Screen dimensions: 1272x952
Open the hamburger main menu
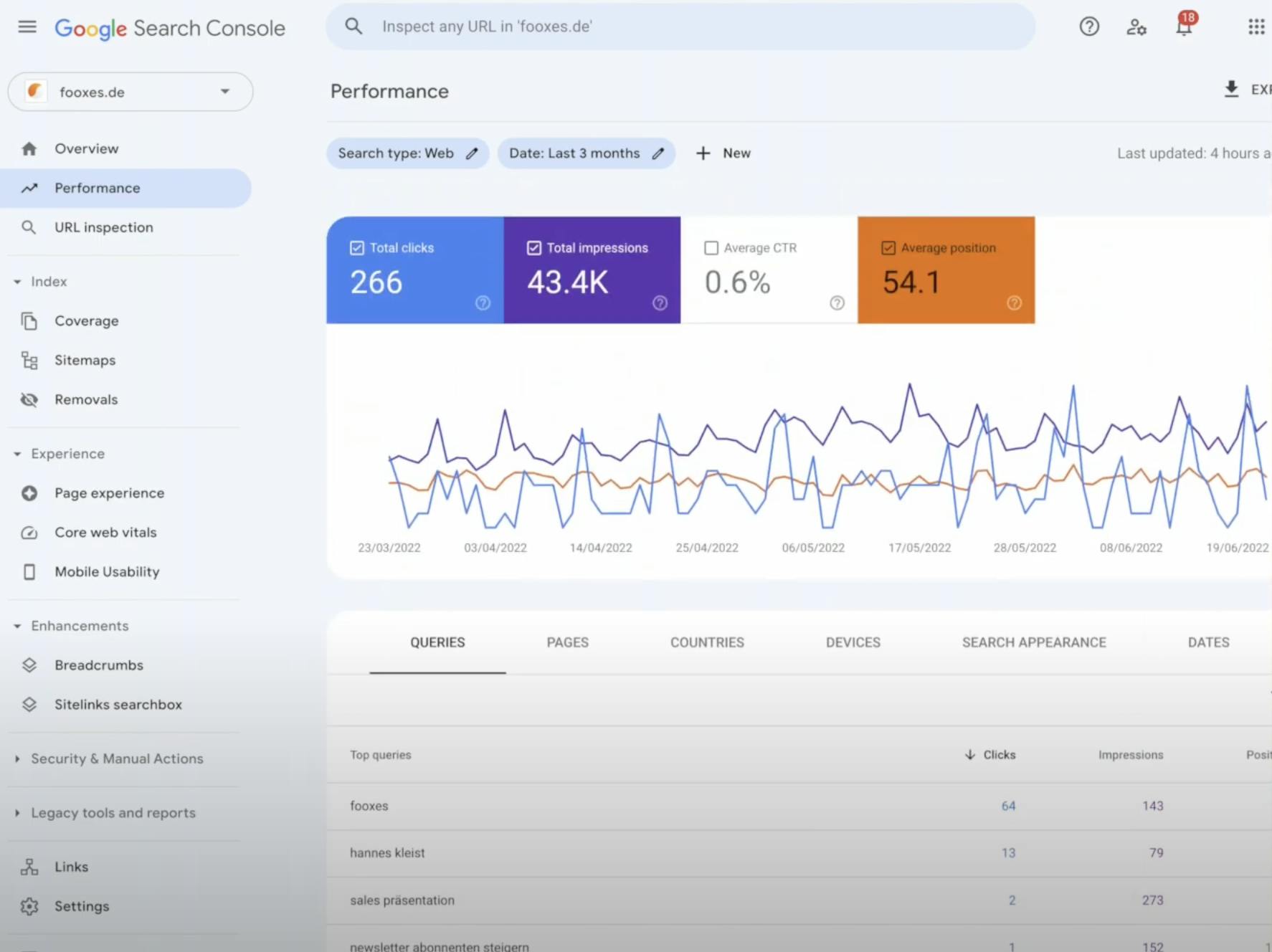click(x=27, y=27)
